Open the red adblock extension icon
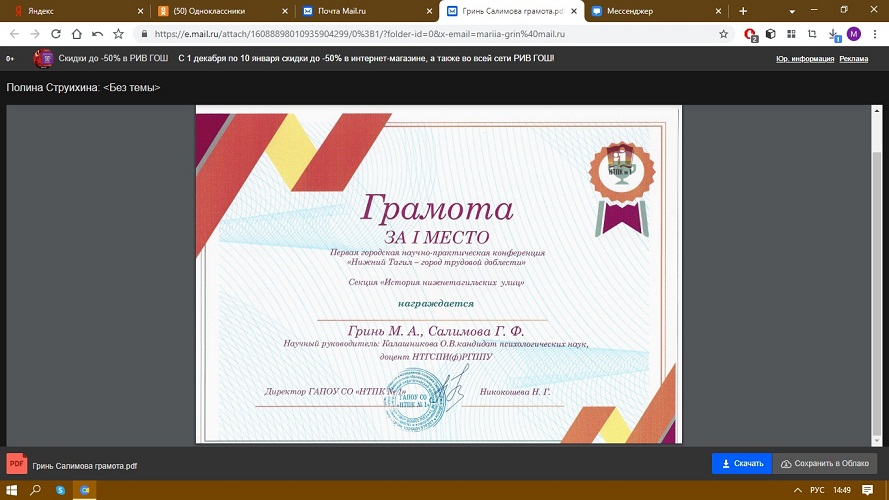This screenshot has height=500, width=889. click(x=751, y=34)
